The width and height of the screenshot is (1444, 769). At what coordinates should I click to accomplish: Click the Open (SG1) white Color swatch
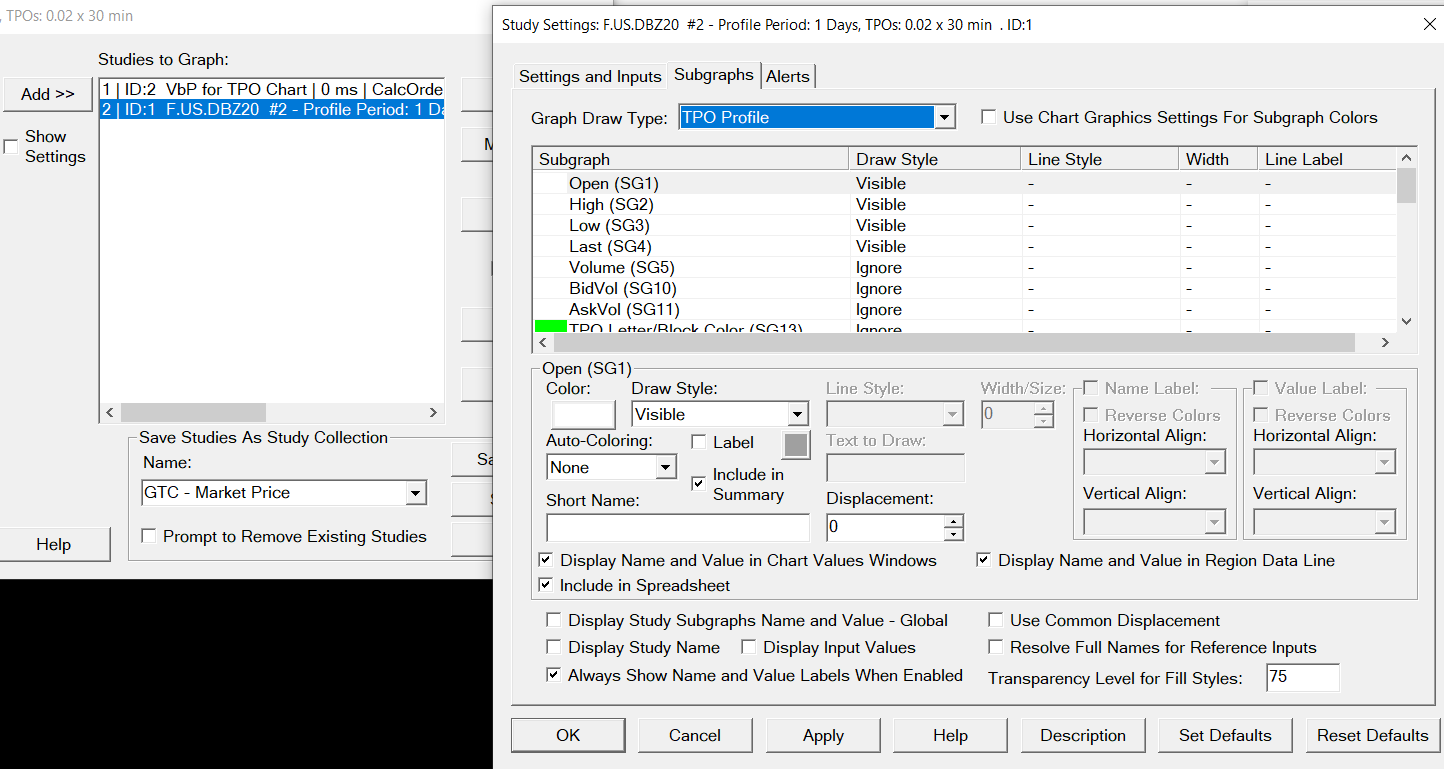(584, 414)
